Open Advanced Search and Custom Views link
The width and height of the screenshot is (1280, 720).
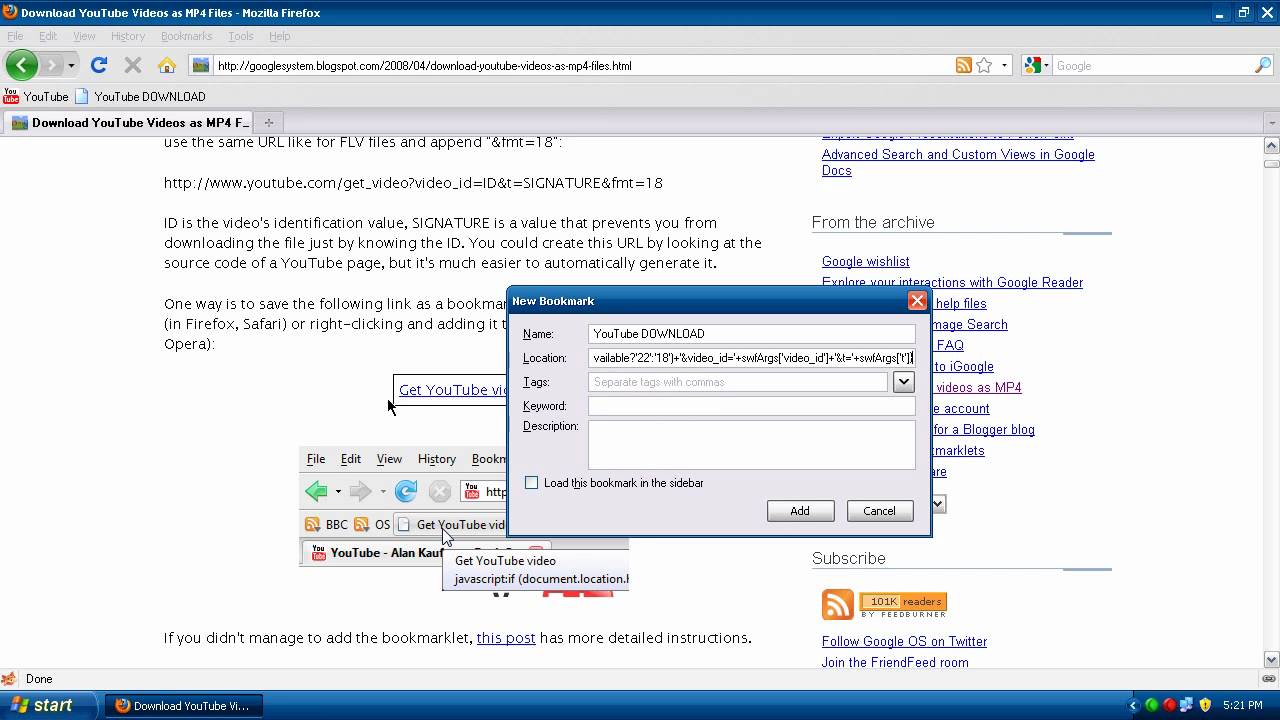tap(958, 162)
